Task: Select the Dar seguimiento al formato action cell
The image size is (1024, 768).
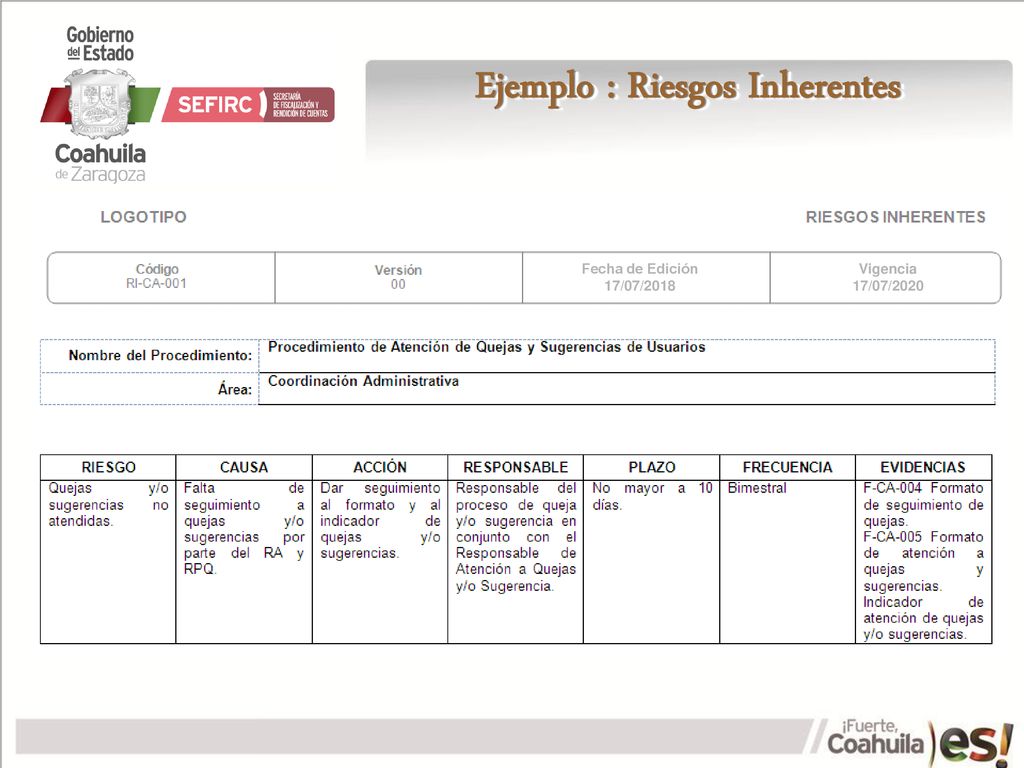Action: 379,562
